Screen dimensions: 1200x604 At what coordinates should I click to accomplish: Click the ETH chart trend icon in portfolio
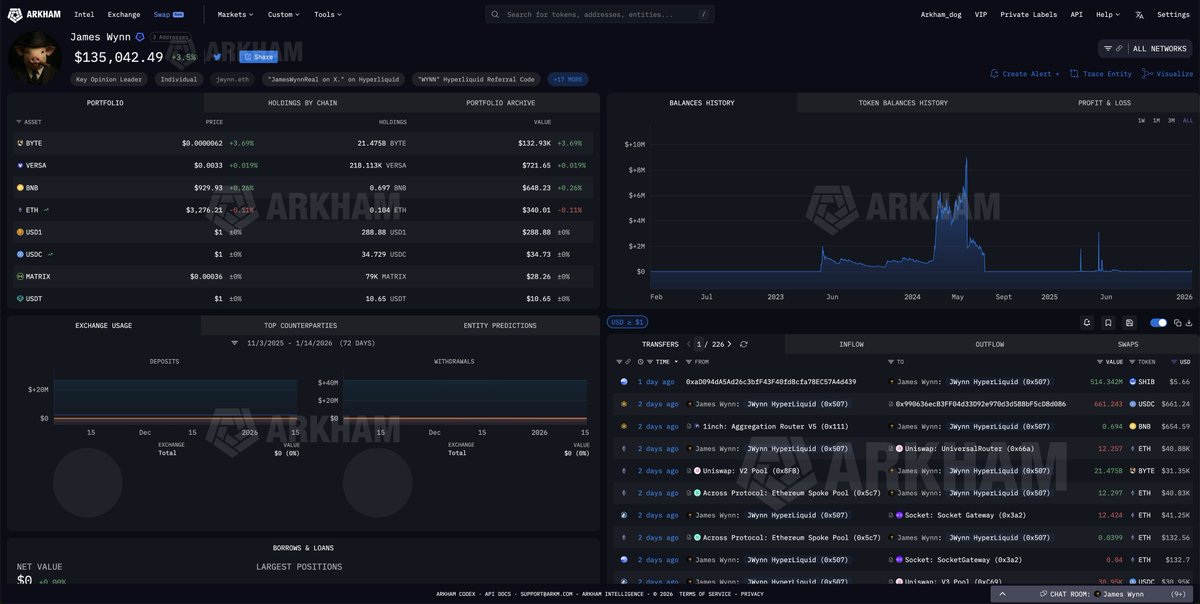pyautogui.click(x=47, y=210)
